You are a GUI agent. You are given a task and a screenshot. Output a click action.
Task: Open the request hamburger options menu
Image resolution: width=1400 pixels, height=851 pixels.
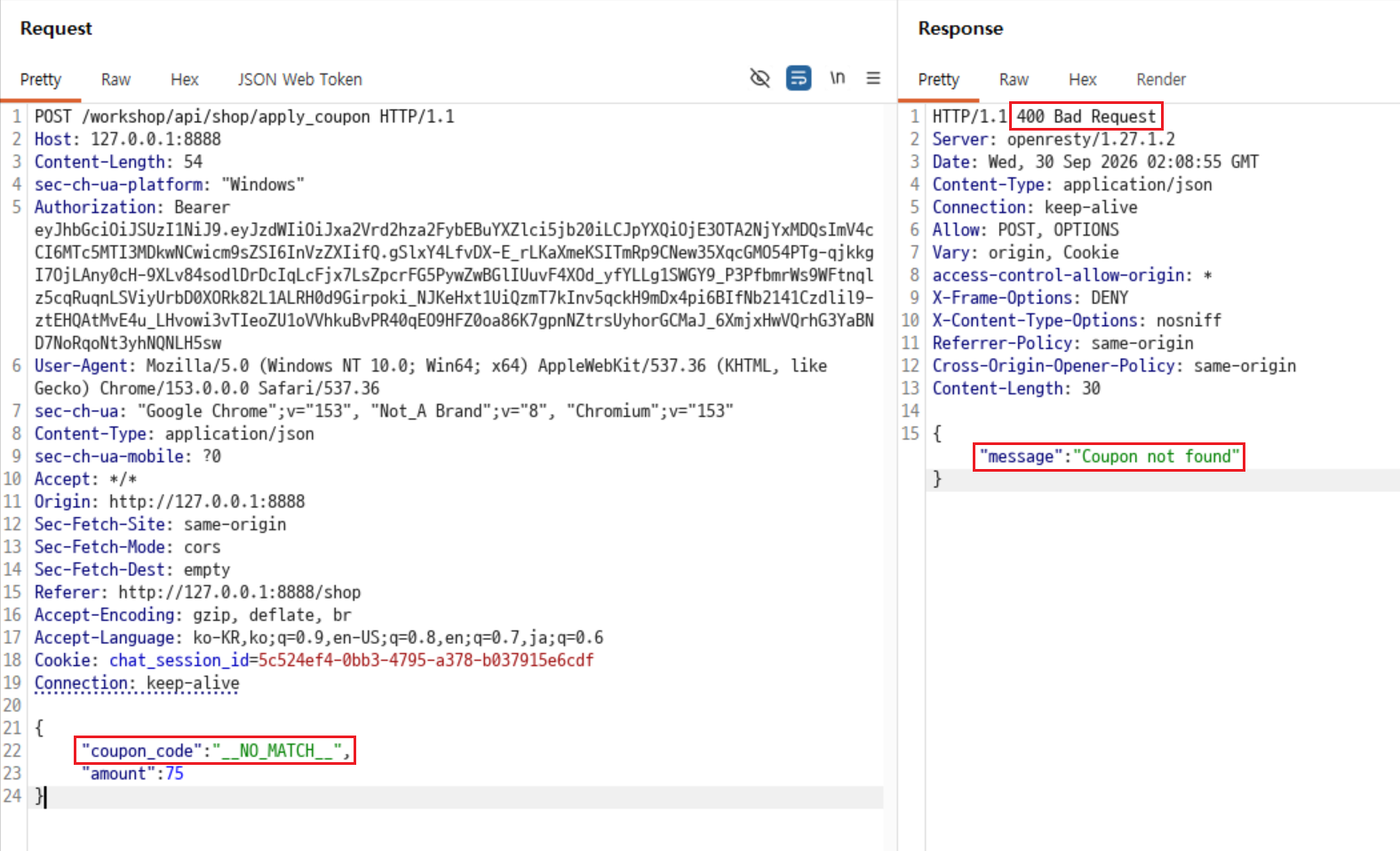click(873, 78)
